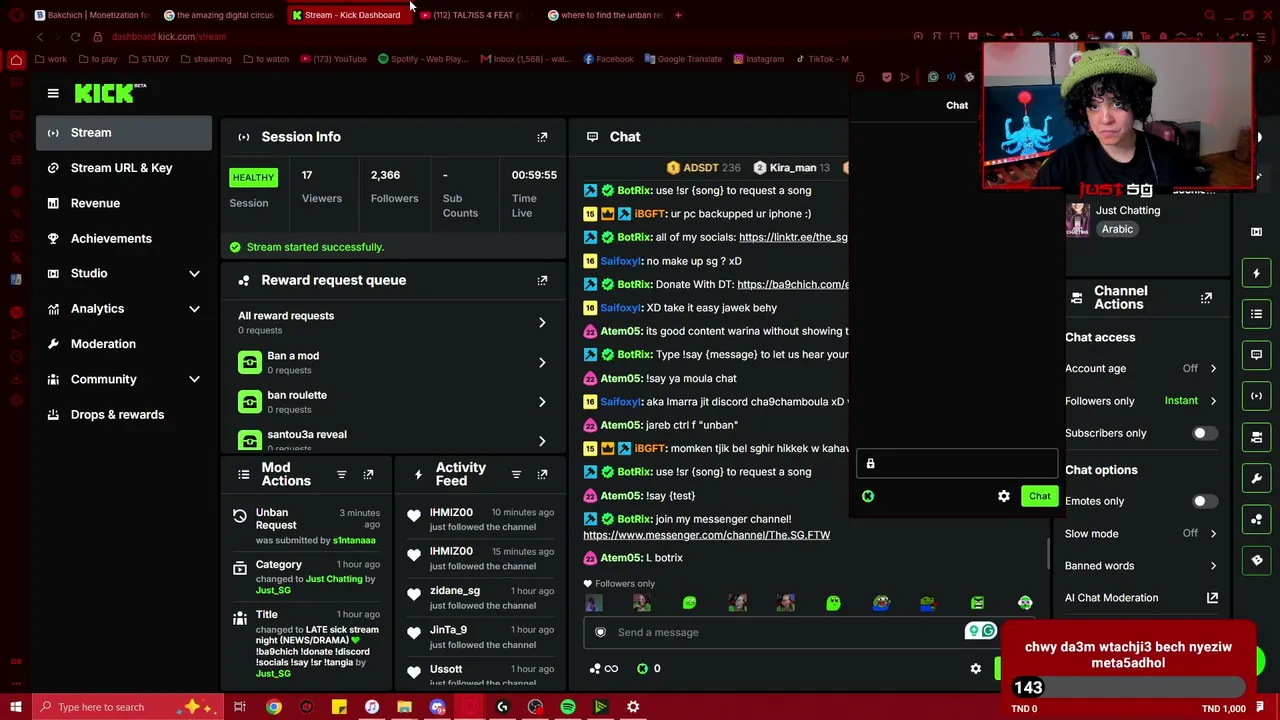Click the Mod Actions list icon in right sidebar

(1256, 314)
